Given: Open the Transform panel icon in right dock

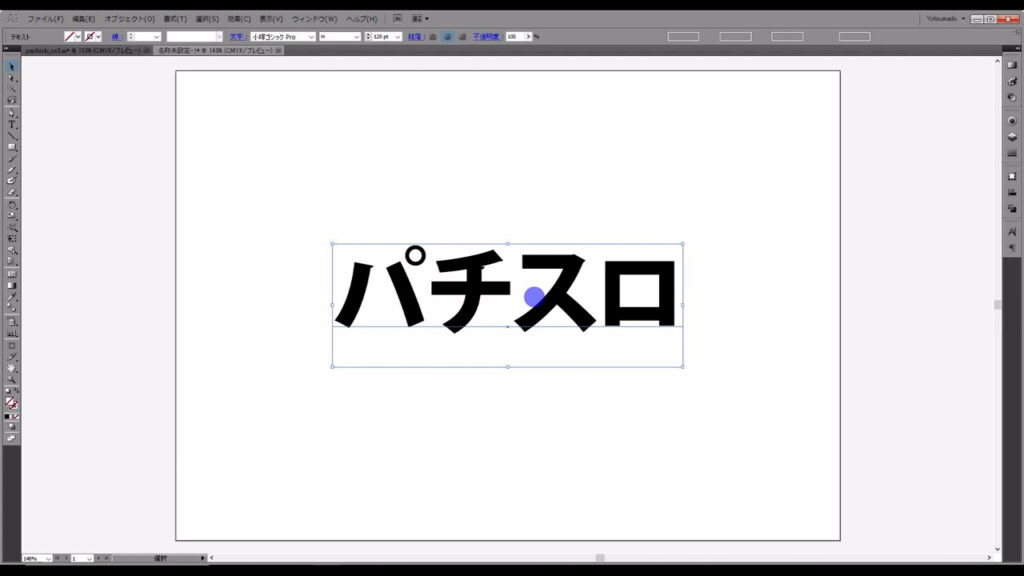Looking at the screenshot, I should 1011,176.
